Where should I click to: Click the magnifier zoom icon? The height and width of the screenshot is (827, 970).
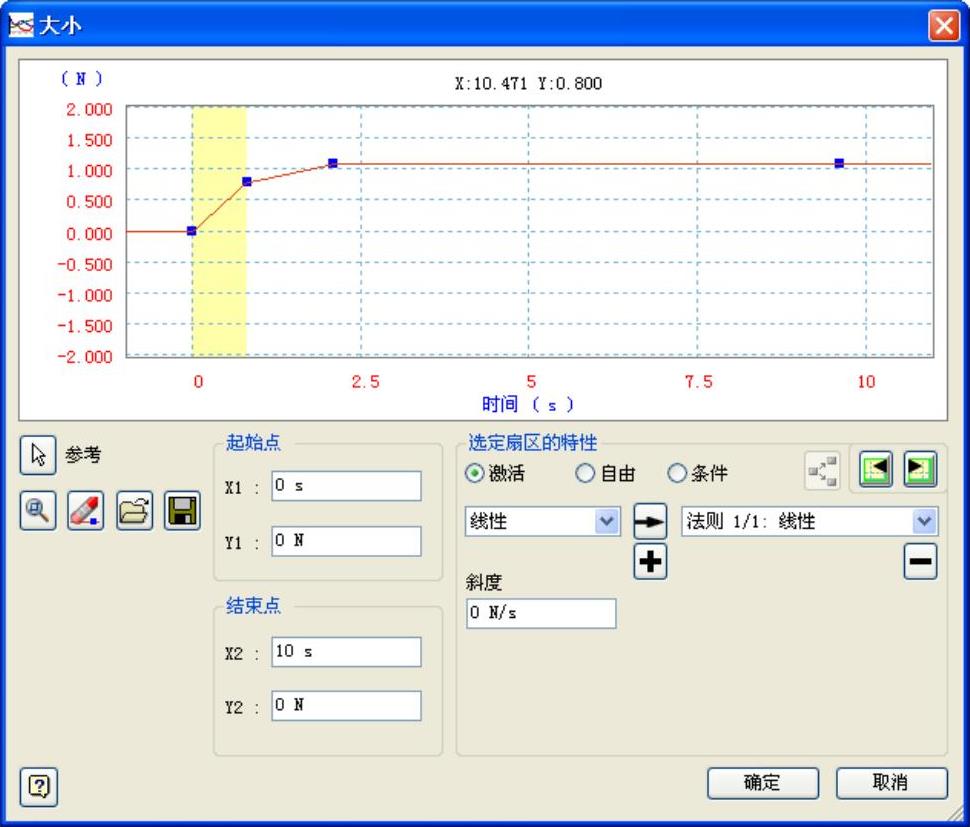[39, 511]
